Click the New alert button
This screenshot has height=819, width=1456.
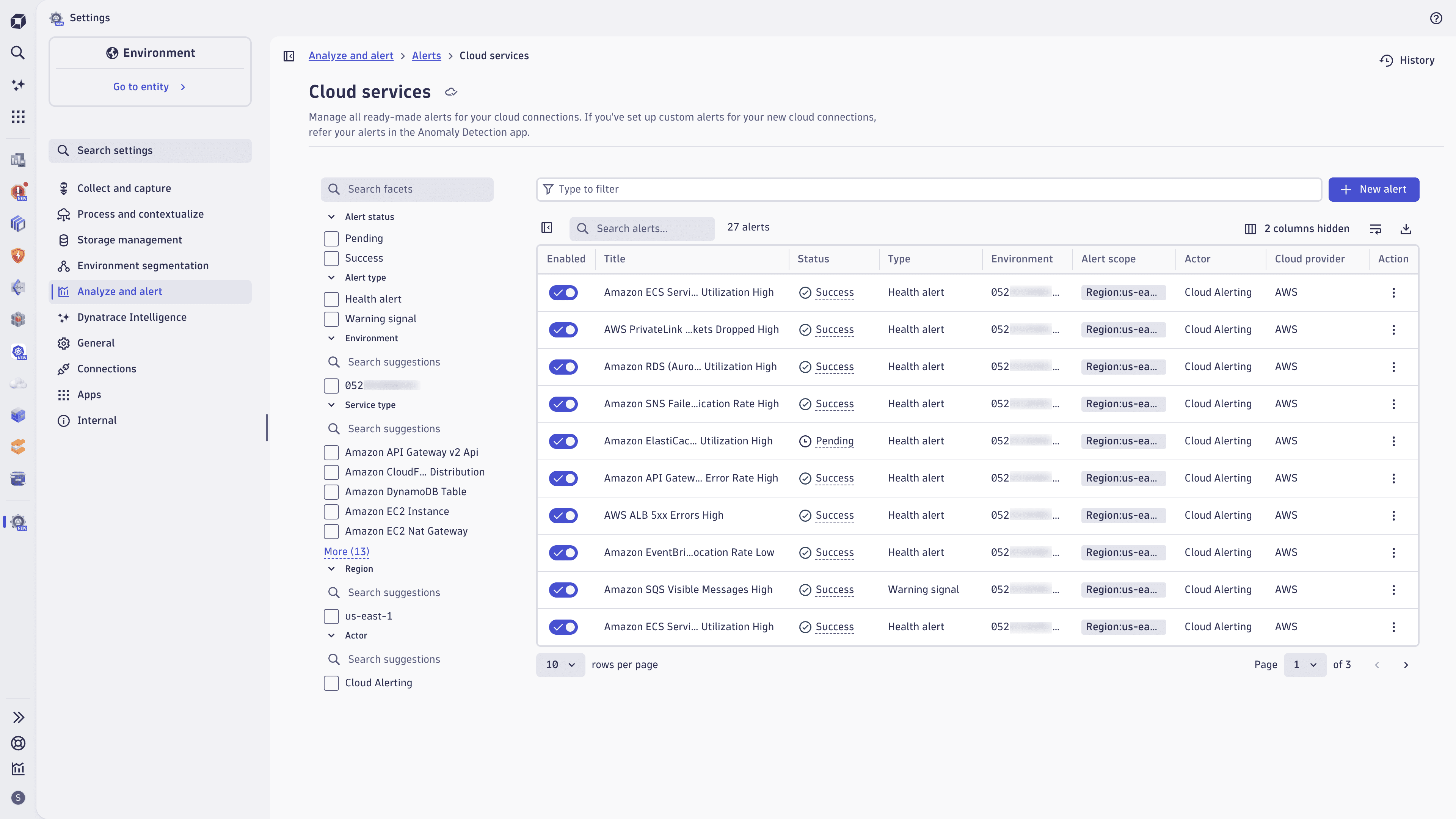coord(1373,189)
